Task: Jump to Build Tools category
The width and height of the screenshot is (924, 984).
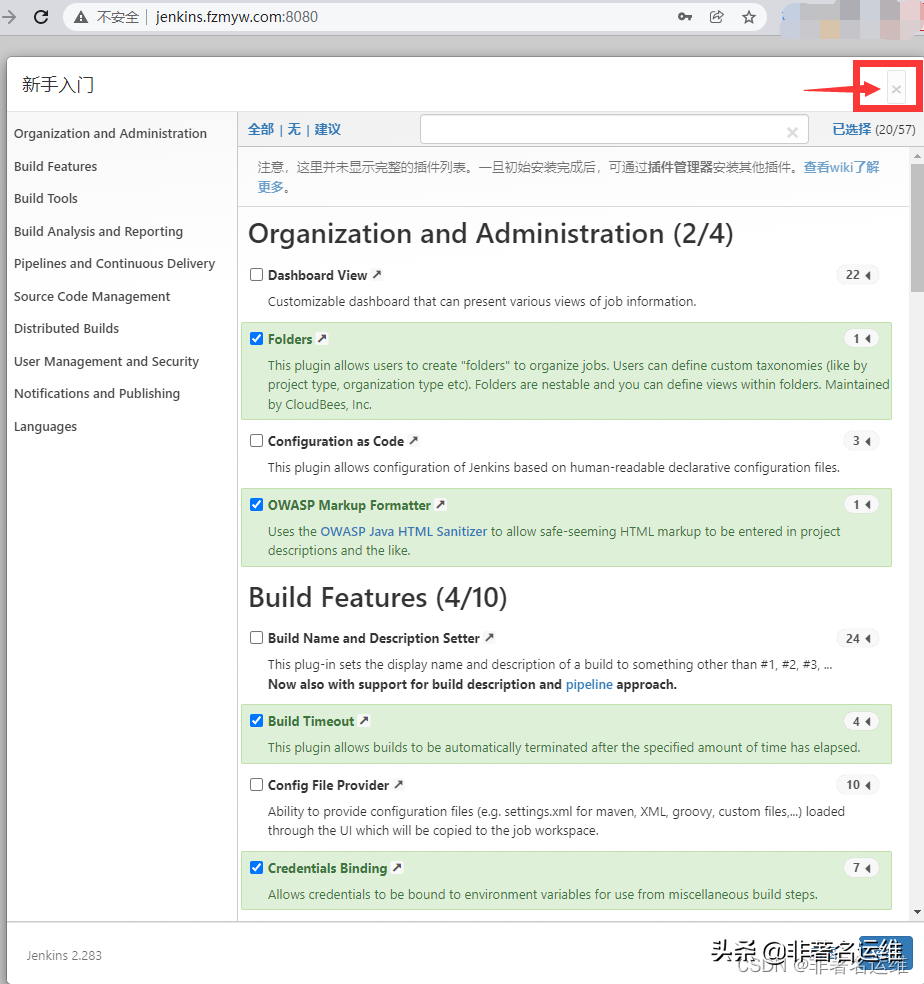Action: click(x=46, y=198)
